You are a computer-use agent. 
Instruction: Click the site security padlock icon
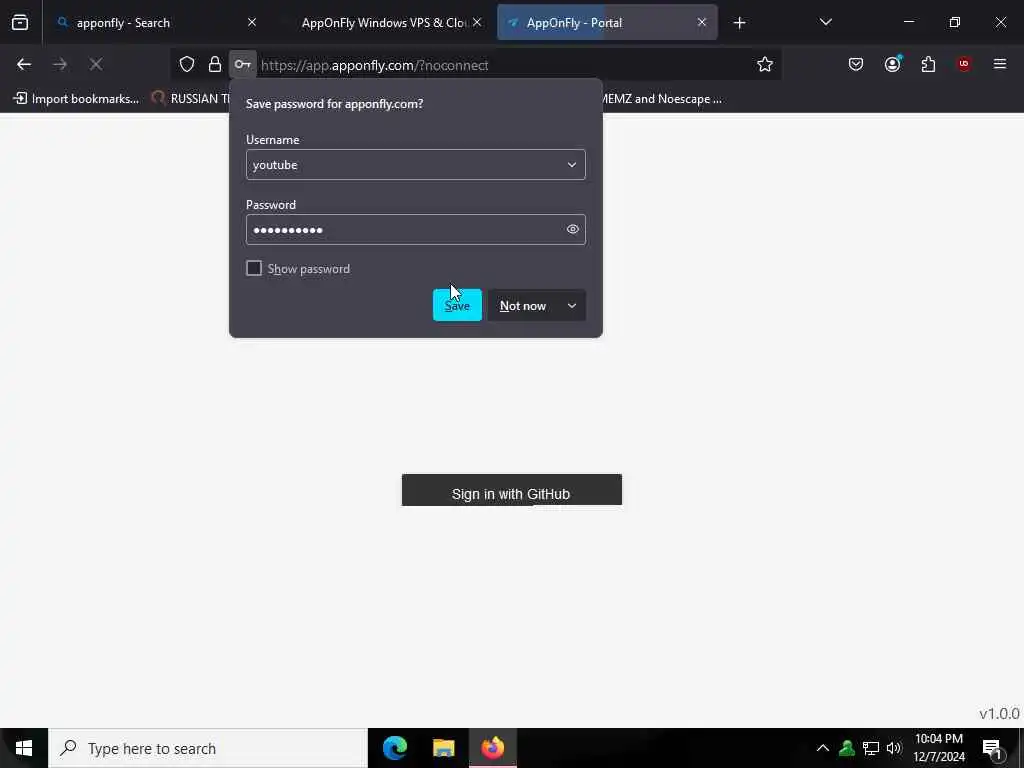point(215,64)
